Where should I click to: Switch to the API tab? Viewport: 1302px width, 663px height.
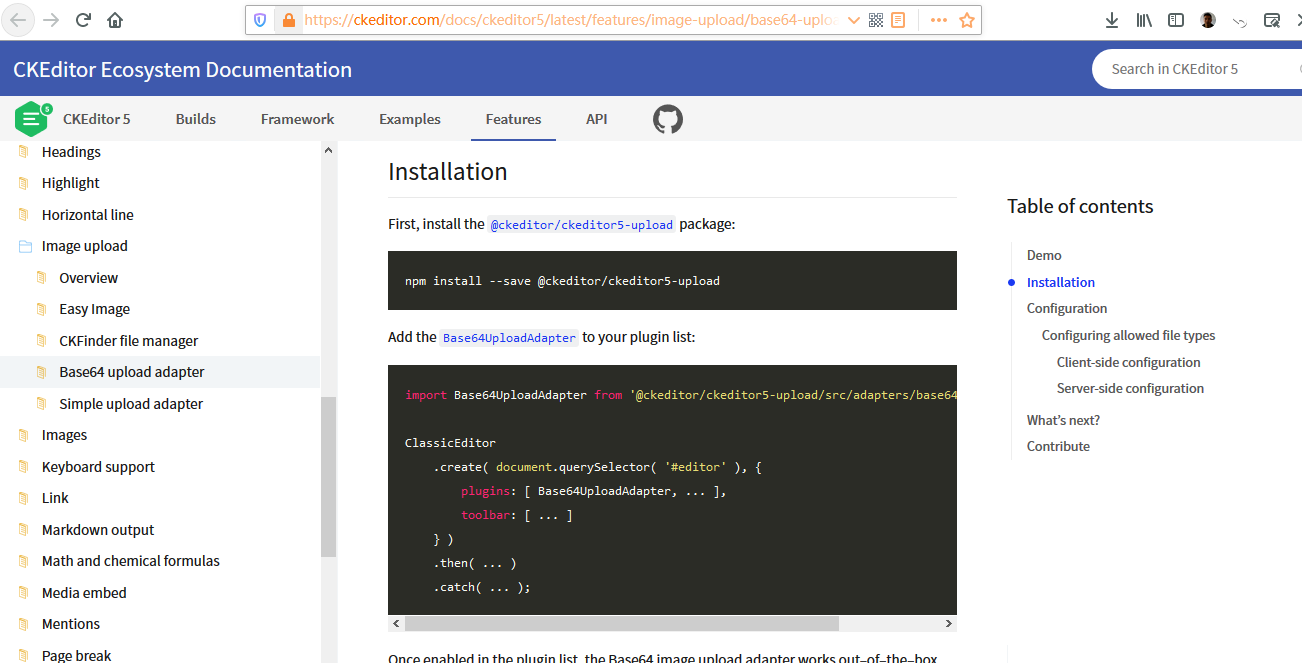597,119
